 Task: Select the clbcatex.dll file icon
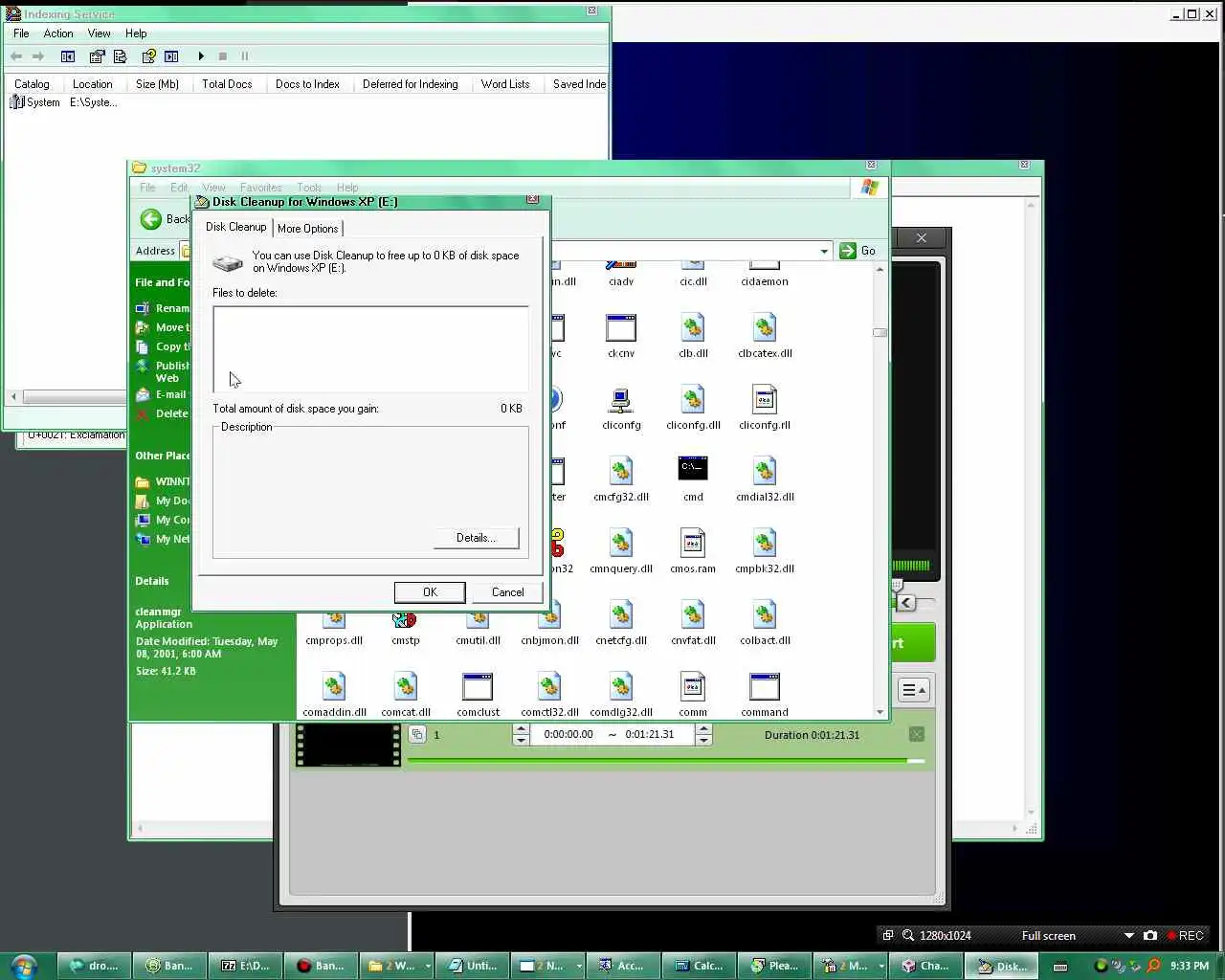pos(765,328)
